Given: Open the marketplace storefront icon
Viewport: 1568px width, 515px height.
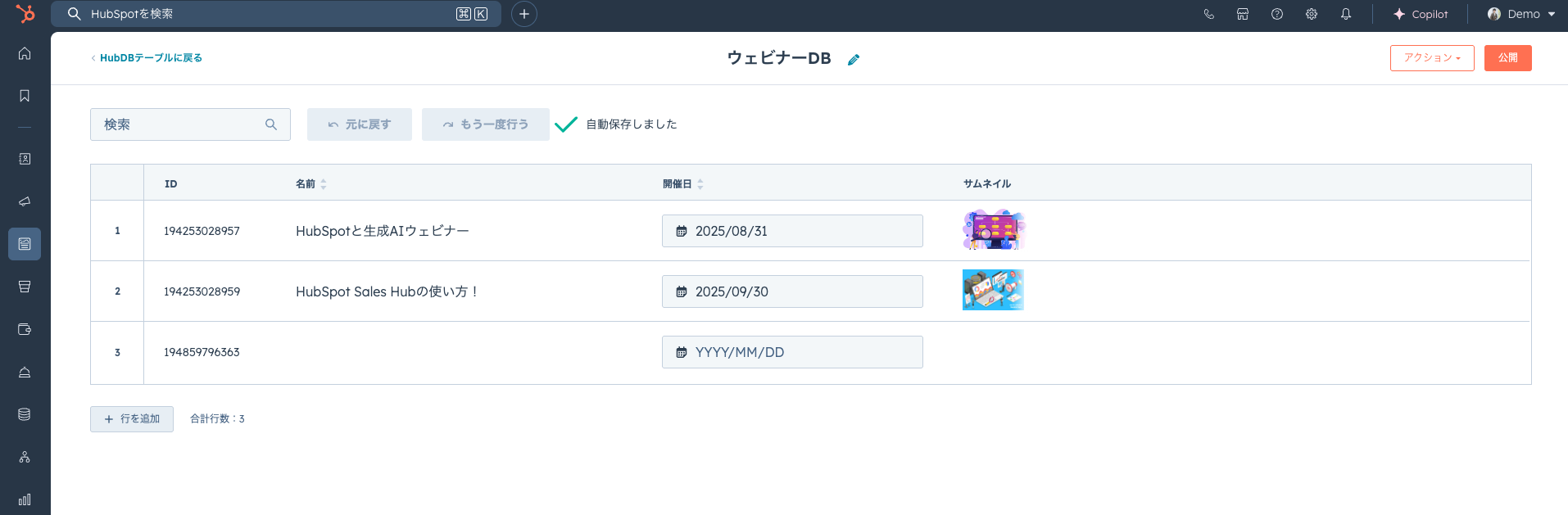Looking at the screenshot, I should point(1243,14).
